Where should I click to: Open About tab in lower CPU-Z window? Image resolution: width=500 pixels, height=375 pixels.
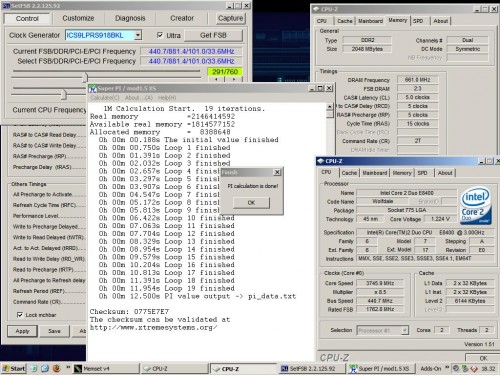click(445, 173)
